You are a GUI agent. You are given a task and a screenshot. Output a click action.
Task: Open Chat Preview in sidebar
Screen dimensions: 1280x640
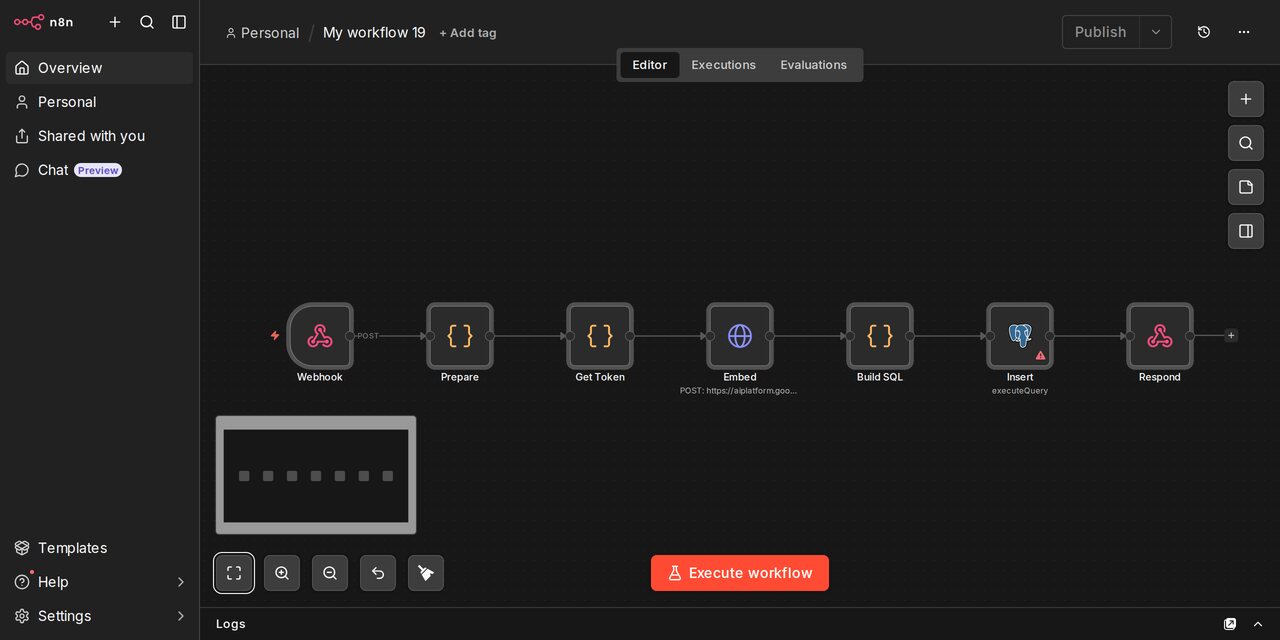(100, 170)
